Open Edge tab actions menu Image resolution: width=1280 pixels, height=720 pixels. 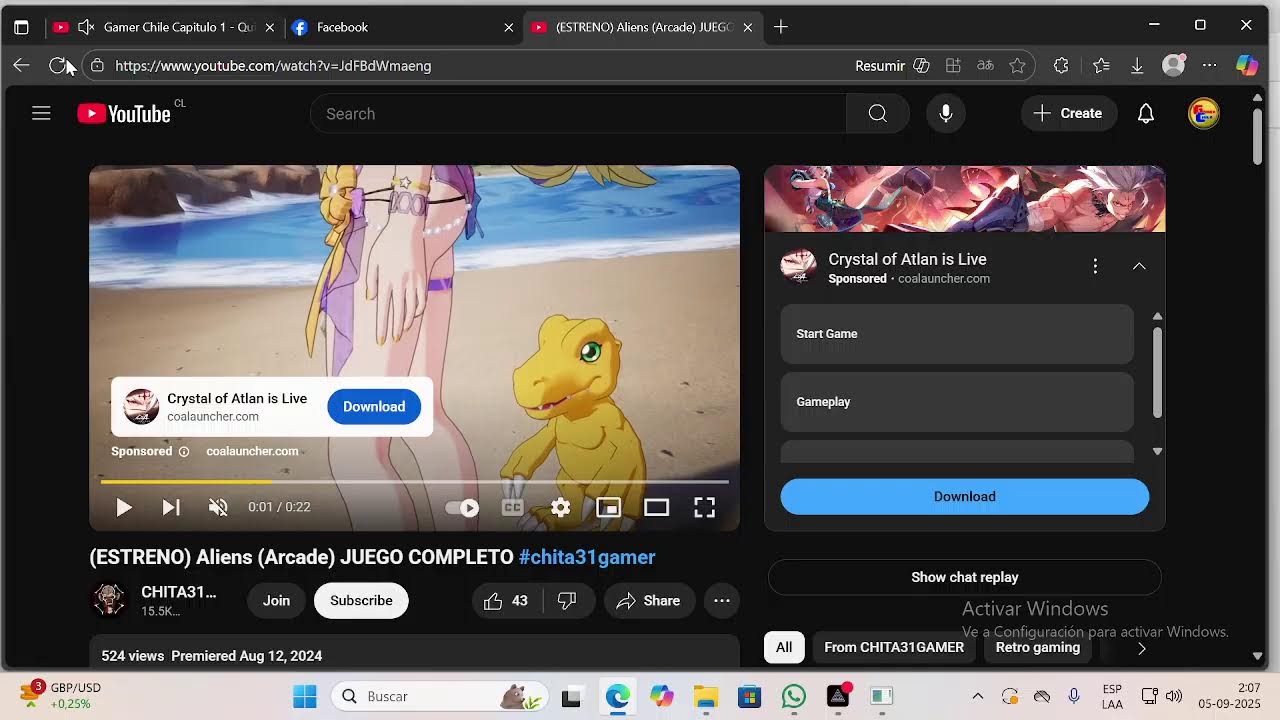click(21, 27)
